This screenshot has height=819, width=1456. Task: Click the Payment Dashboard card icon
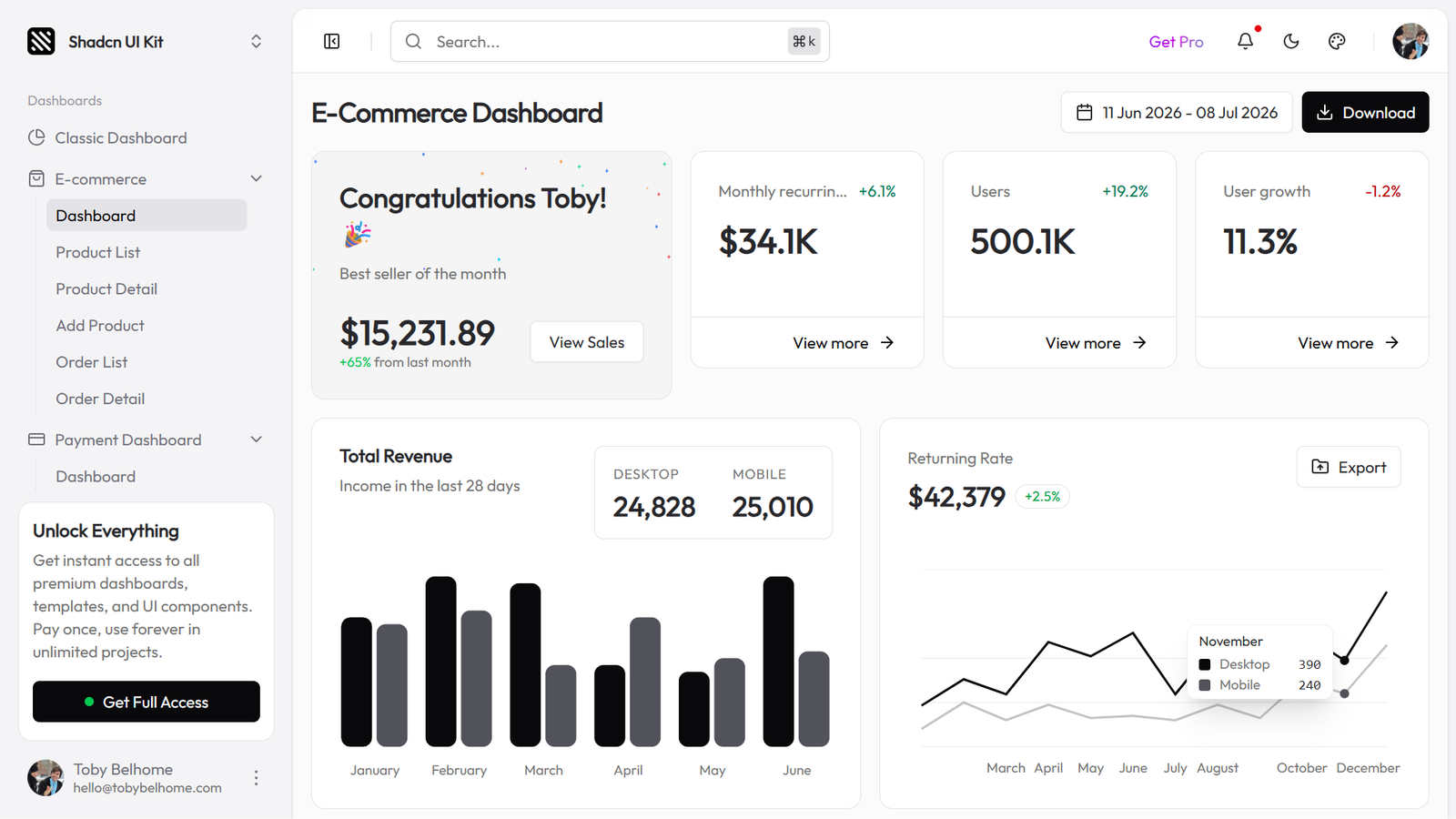click(36, 440)
